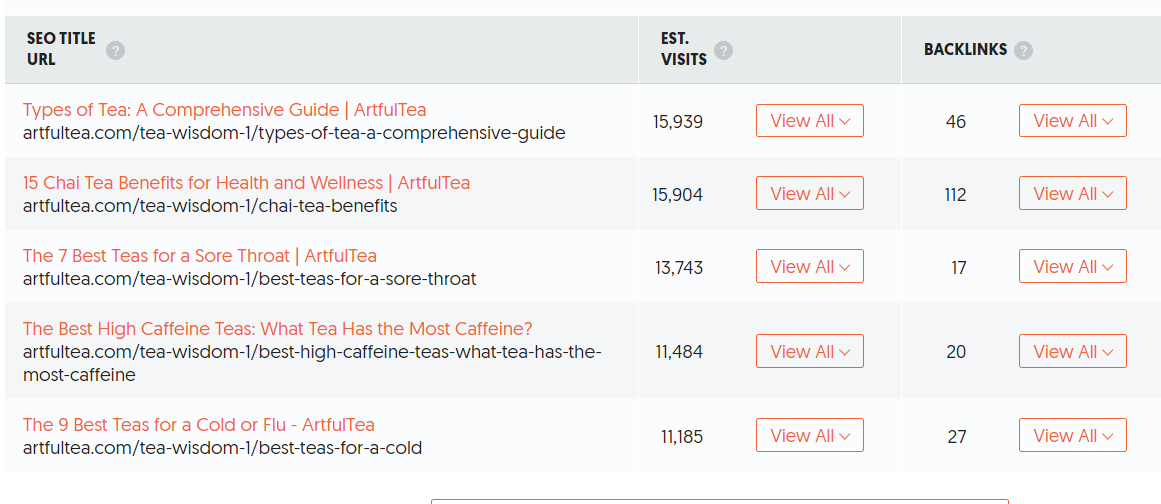Expand backlinks View All for High Caffeine Teas

click(x=1072, y=351)
